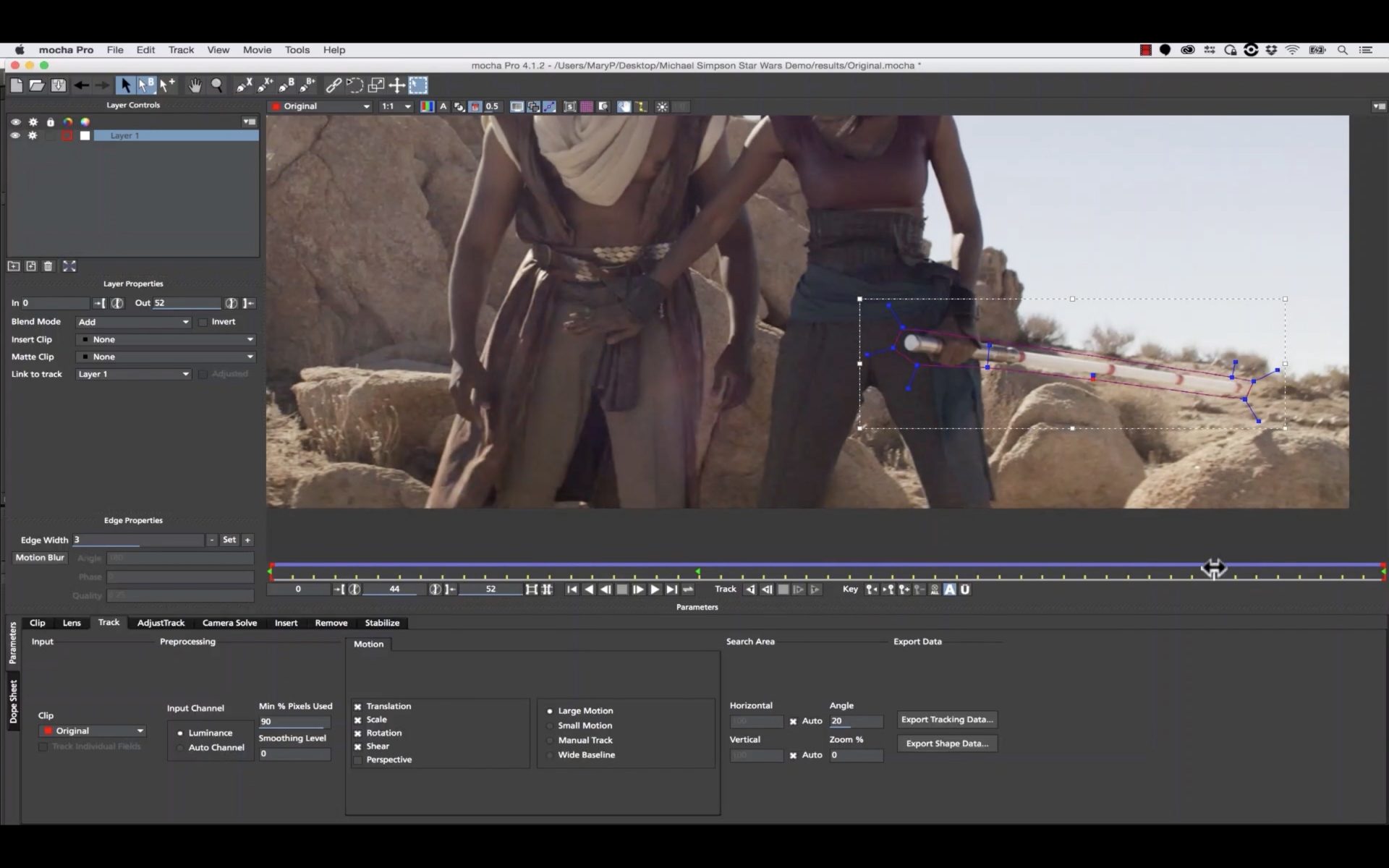The height and width of the screenshot is (868, 1389).
Task: Select the Manual Track radio button
Action: (x=550, y=740)
